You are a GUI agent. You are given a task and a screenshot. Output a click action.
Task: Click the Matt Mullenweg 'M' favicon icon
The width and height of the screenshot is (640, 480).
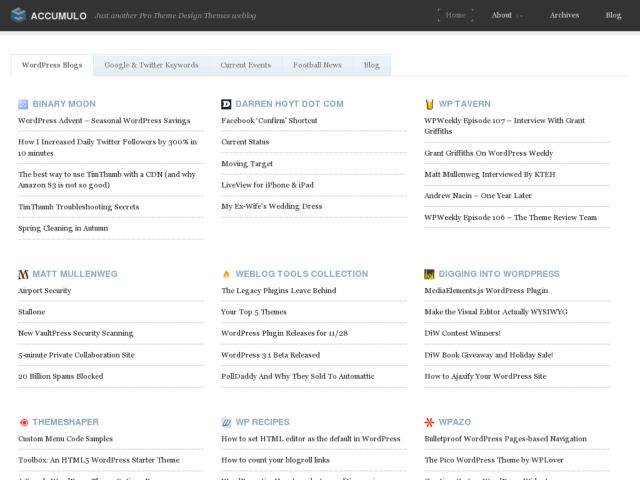23,274
